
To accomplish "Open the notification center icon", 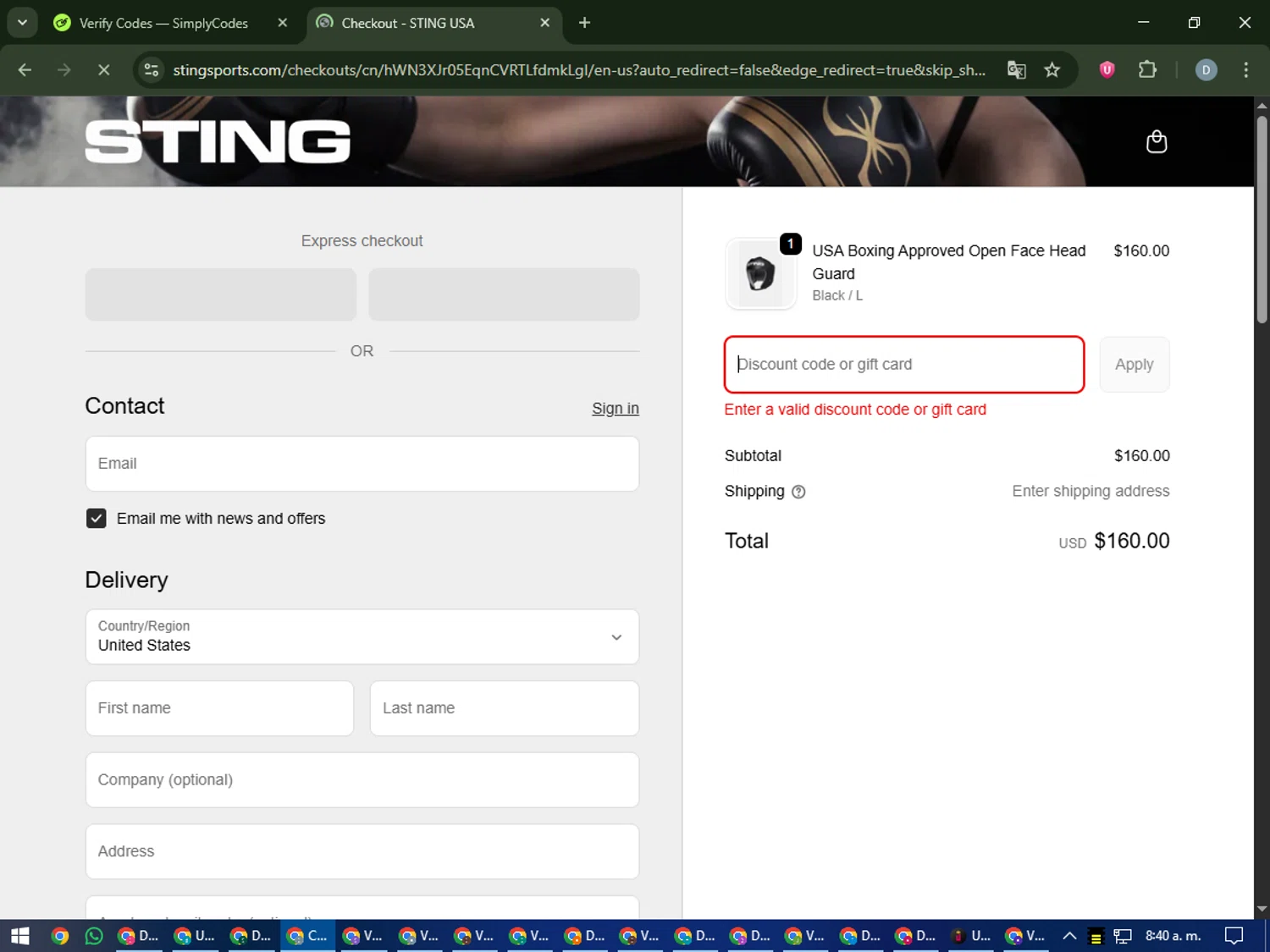I will pos(1234,936).
